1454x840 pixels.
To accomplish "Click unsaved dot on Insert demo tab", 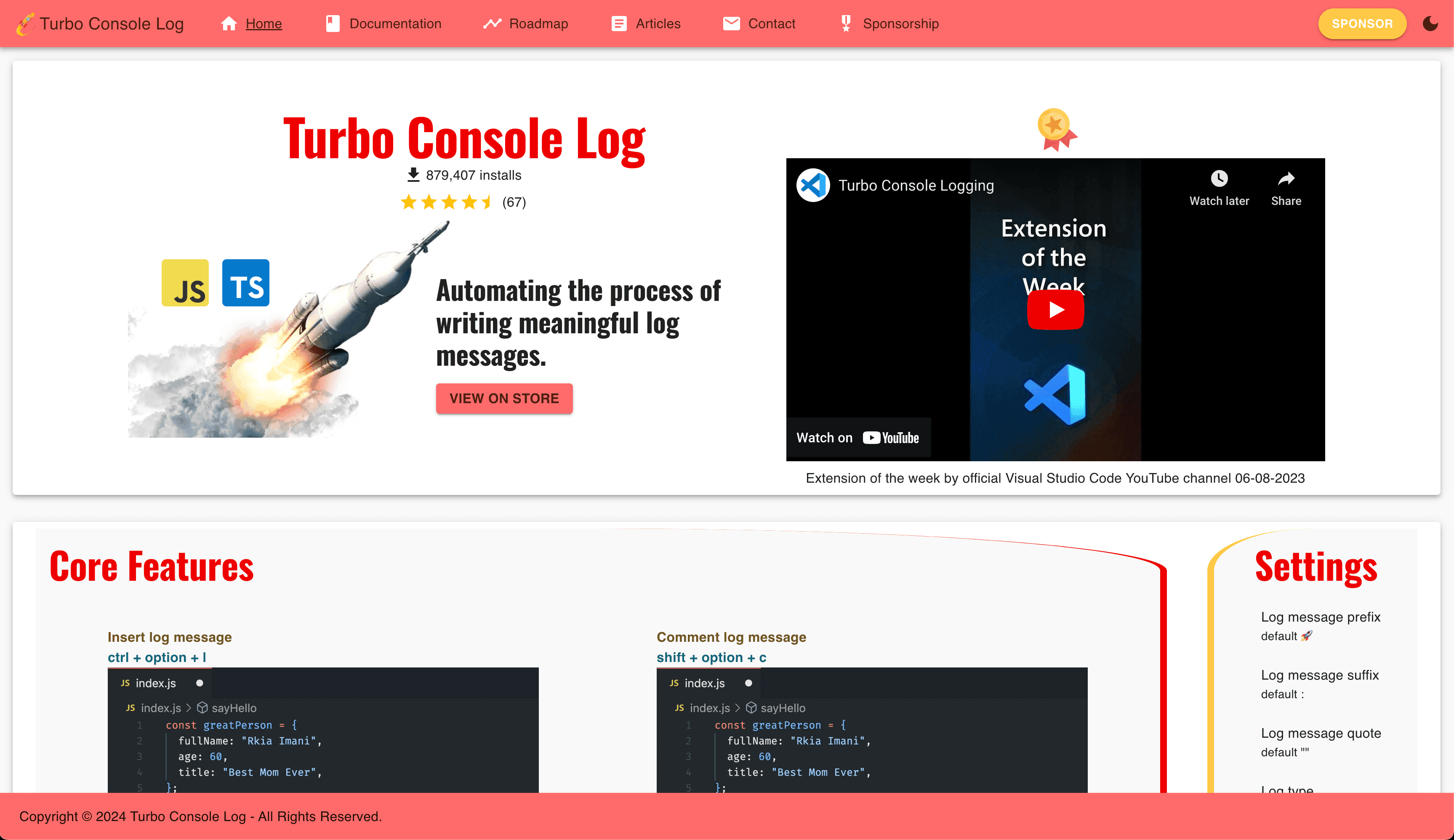I will [200, 683].
